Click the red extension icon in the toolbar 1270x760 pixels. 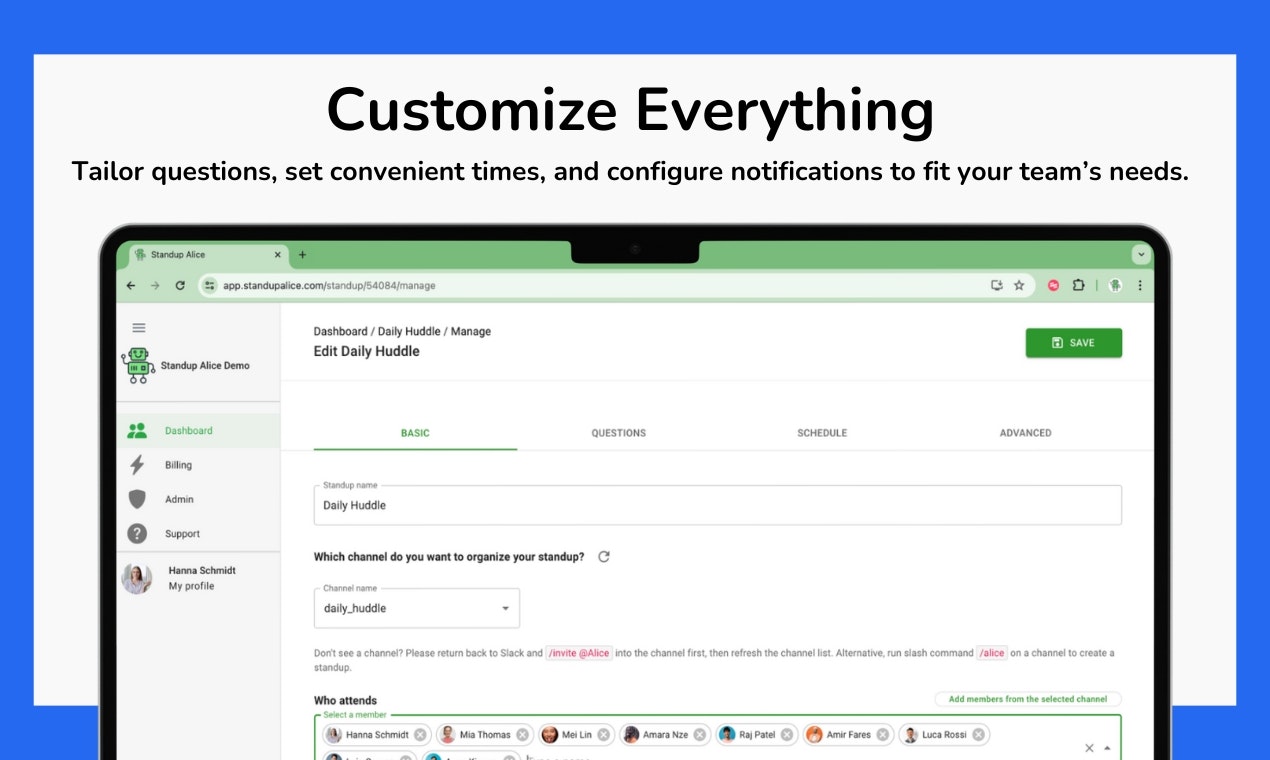1053,285
